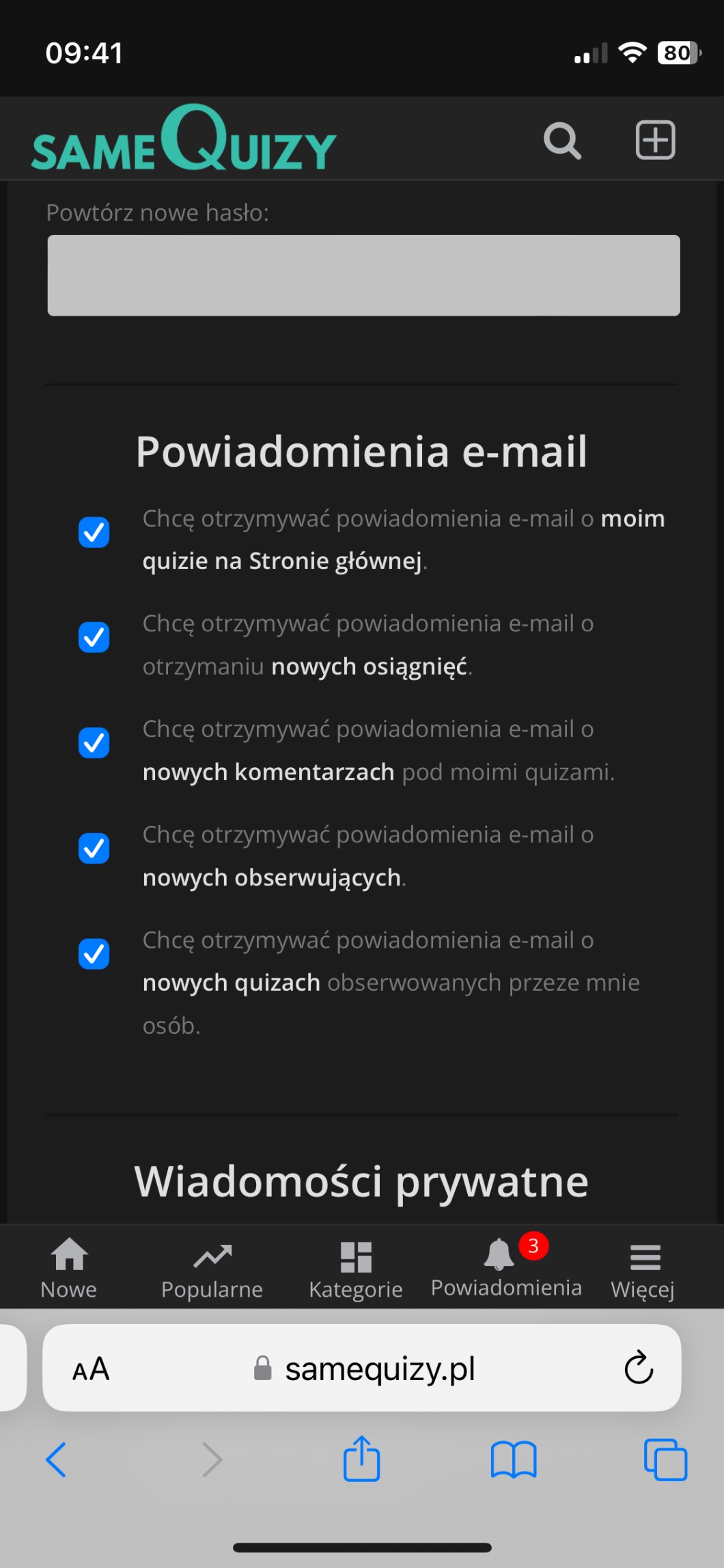Image resolution: width=724 pixels, height=1568 pixels.
Task: Open search with the magnifier icon
Action: [x=562, y=141]
